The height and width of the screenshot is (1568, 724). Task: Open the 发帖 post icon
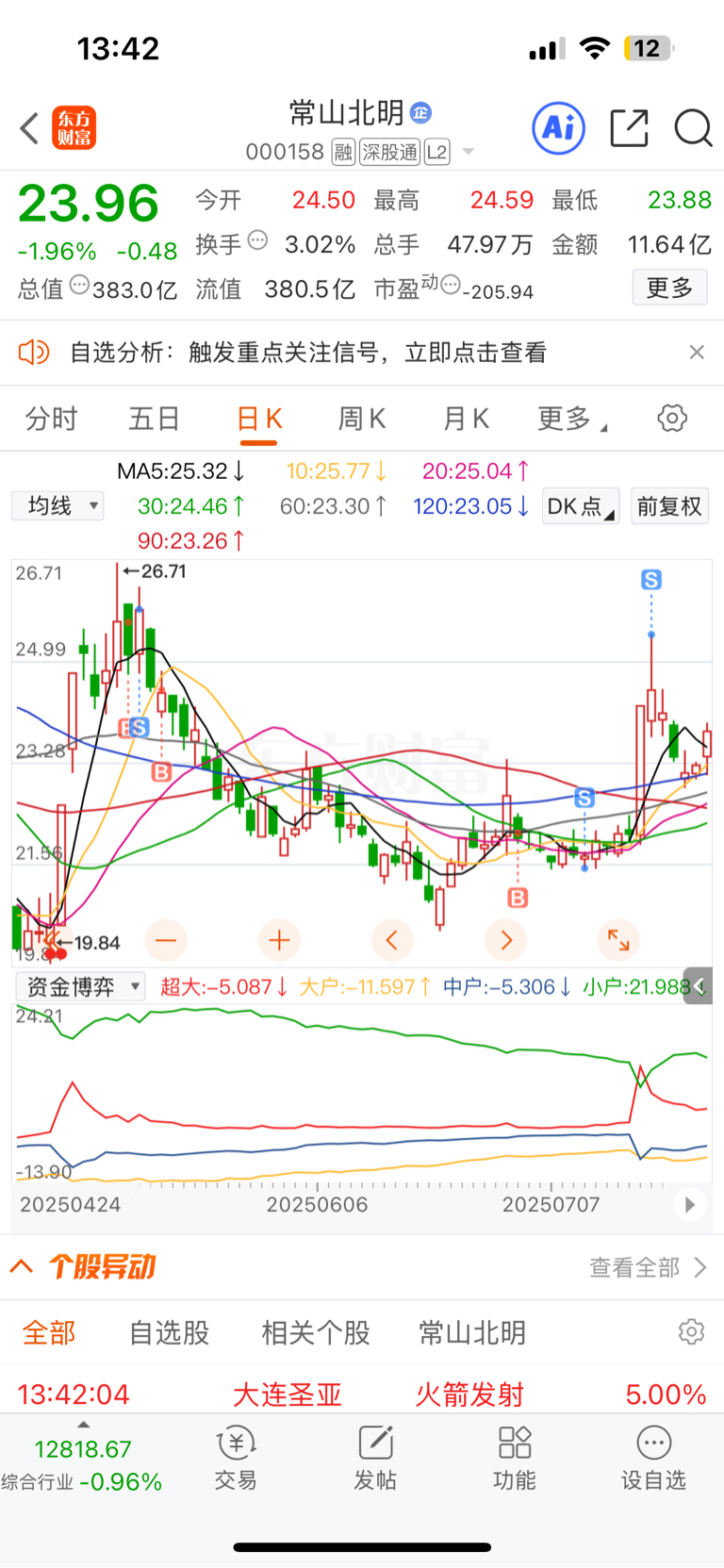point(375,1458)
